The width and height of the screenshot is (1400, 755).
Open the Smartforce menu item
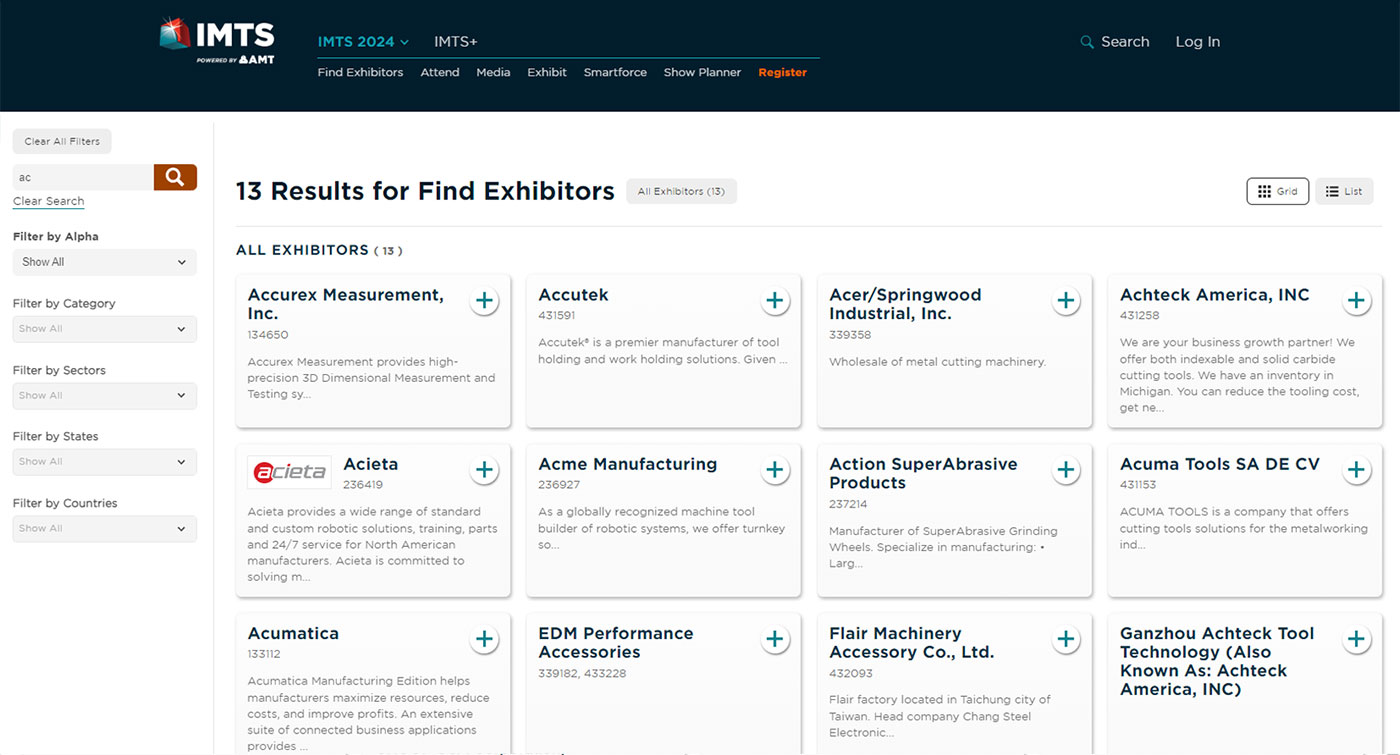pyautogui.click(x=615, y=72)
